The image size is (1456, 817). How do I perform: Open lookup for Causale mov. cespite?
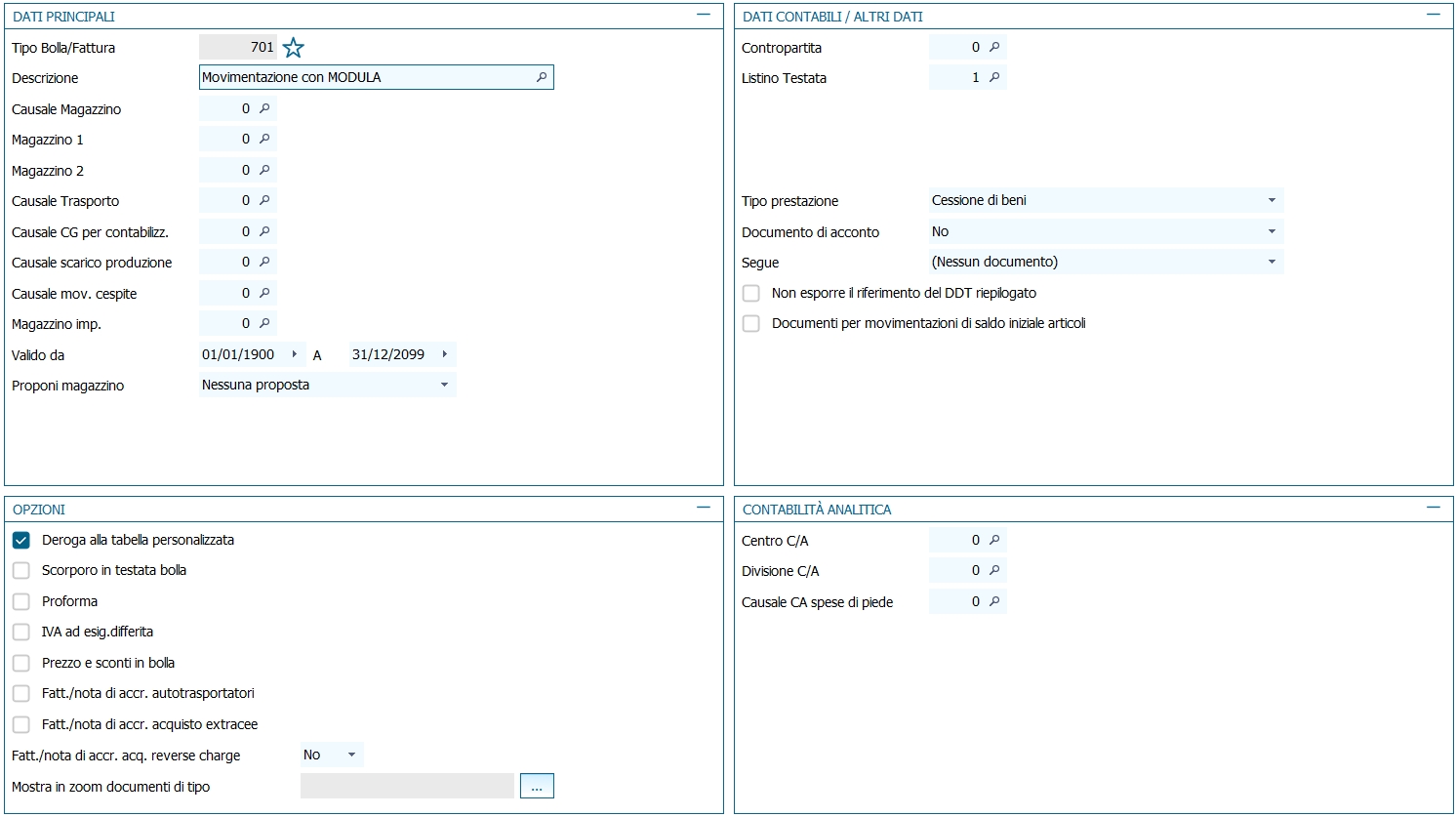point(264,293)
